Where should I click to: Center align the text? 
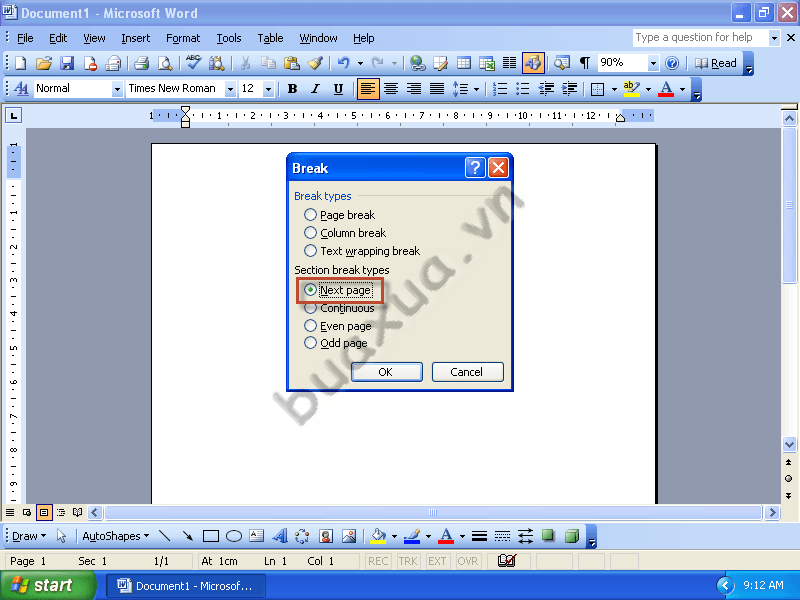(x=391, y=89)
